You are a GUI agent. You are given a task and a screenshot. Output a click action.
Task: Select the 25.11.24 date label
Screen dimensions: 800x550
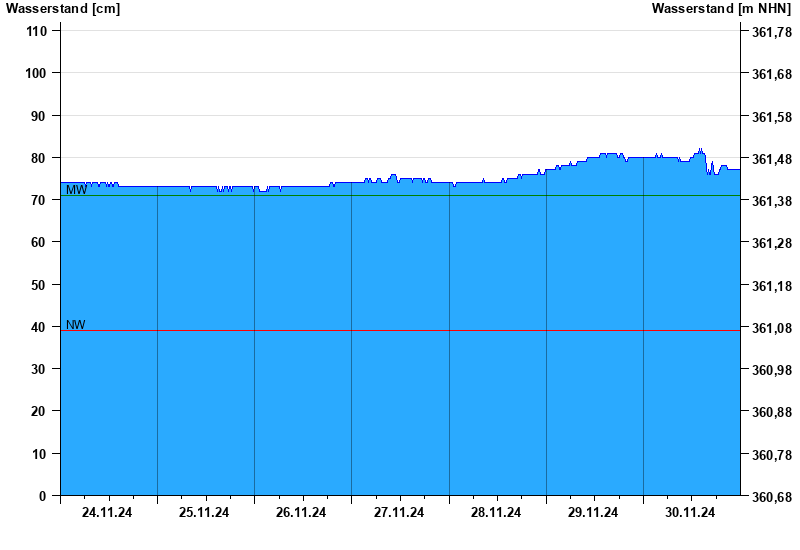pos(204,513)
